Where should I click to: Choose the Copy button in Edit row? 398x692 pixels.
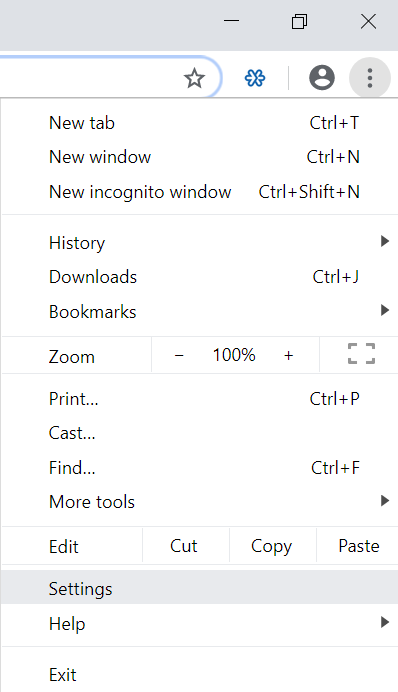(272, 546)
